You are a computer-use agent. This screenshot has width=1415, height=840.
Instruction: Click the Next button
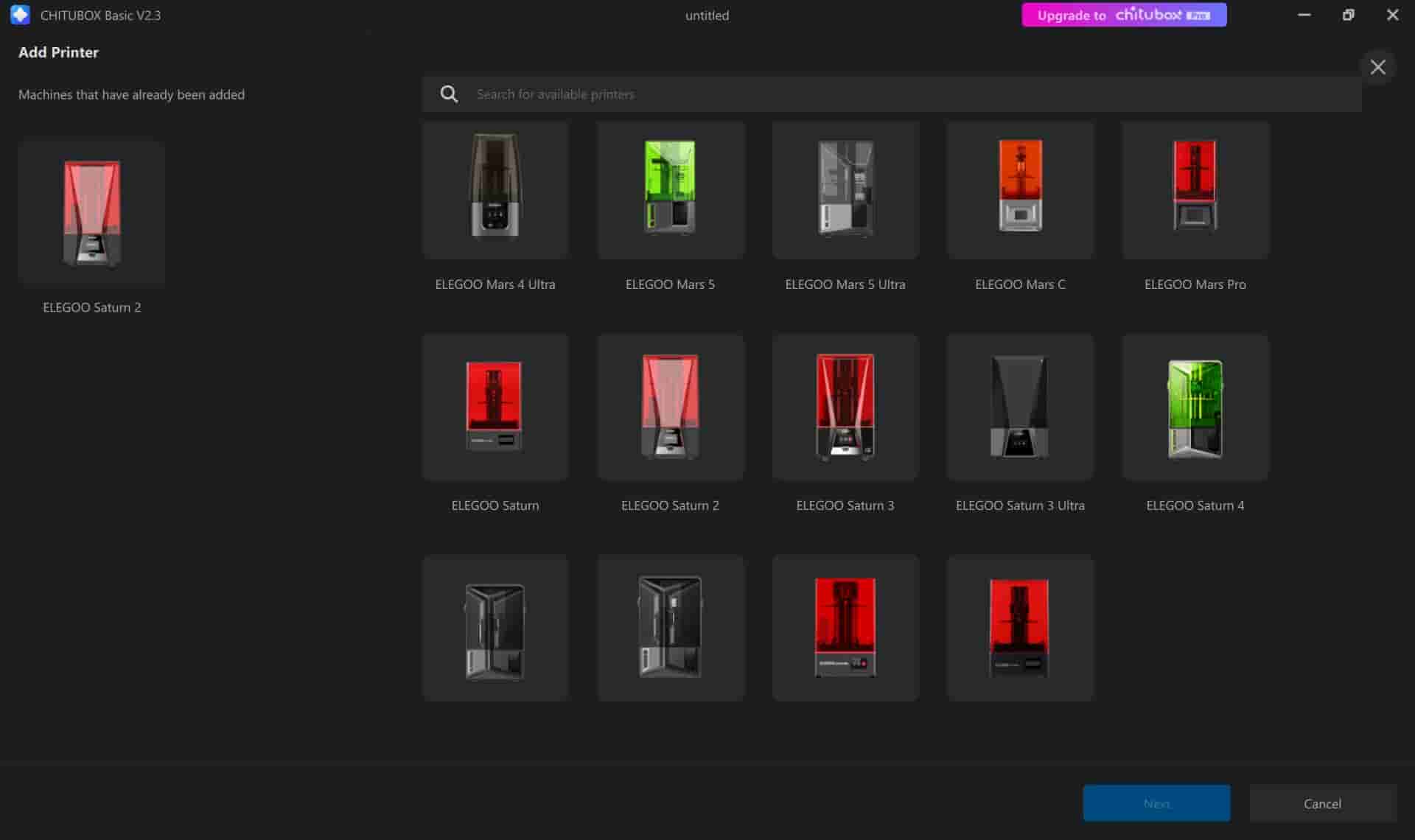(1156, 803)
